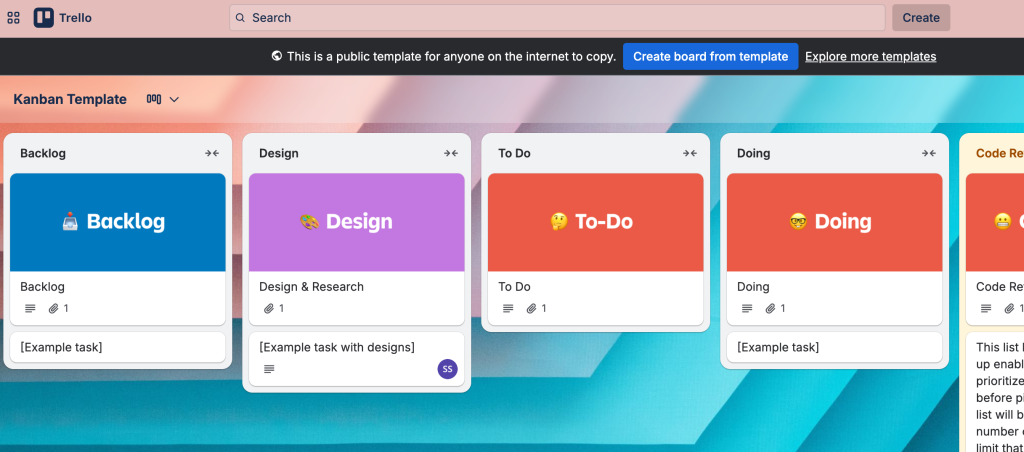Click description icon on To Do card

[508, 309]
